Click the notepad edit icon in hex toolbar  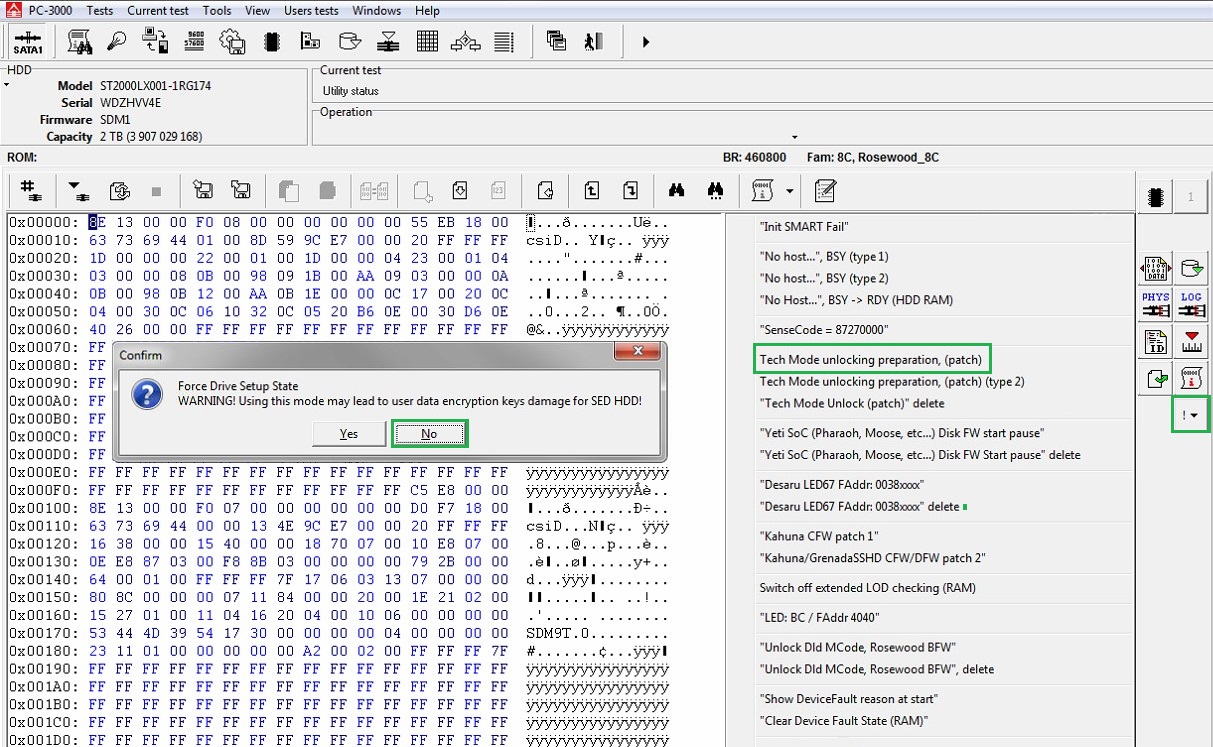tap(825, 190)
